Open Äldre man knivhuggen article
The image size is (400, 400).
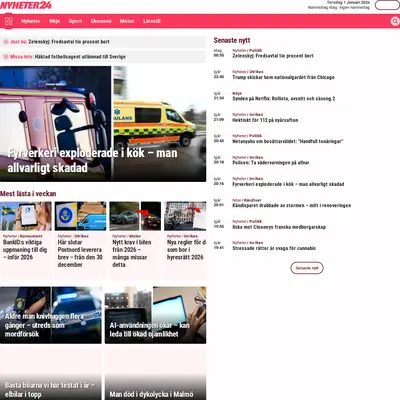pyautogui.click(x=51, y=315)
